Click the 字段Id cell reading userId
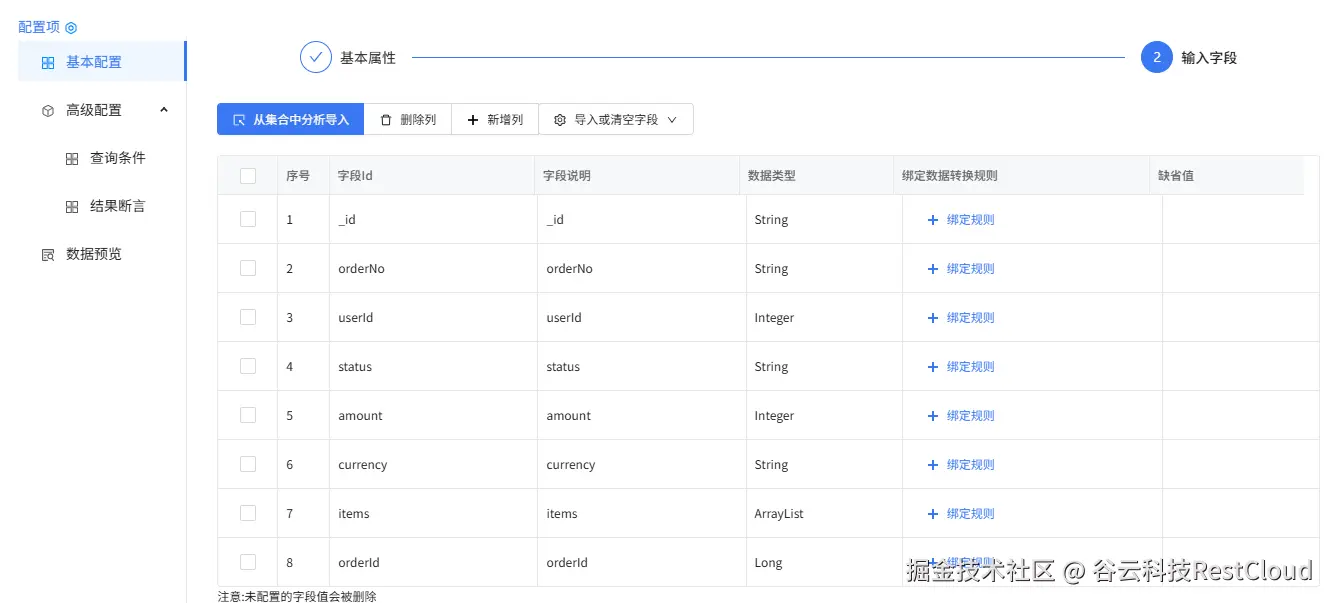1332x603 pixels. click(433, 318)
